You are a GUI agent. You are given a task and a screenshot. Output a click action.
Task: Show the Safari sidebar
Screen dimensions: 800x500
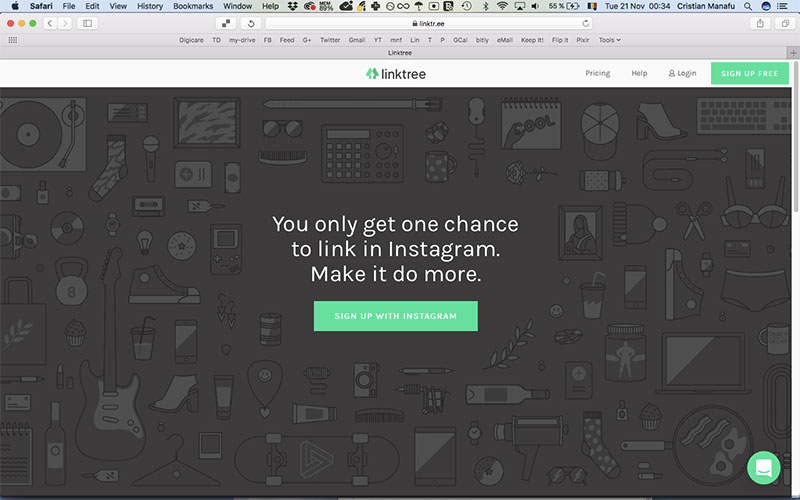click(x=87, y=23)
